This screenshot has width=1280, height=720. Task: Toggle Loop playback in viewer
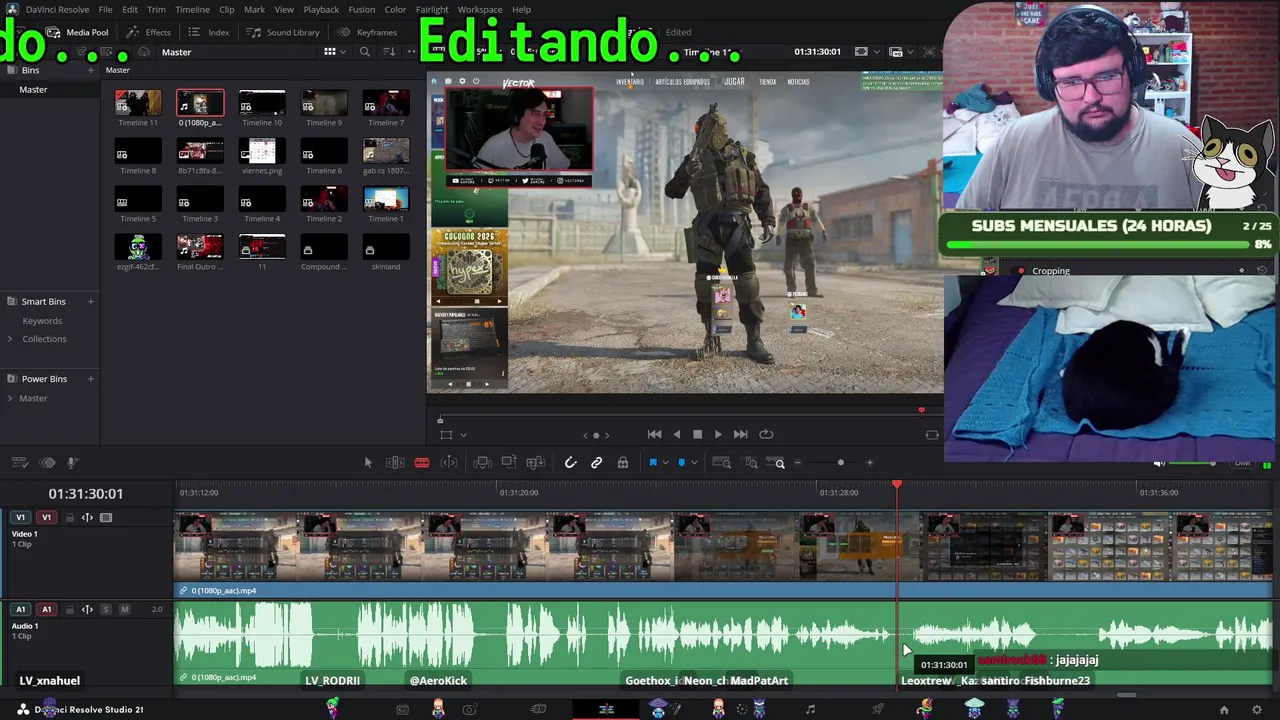[766, 434]
